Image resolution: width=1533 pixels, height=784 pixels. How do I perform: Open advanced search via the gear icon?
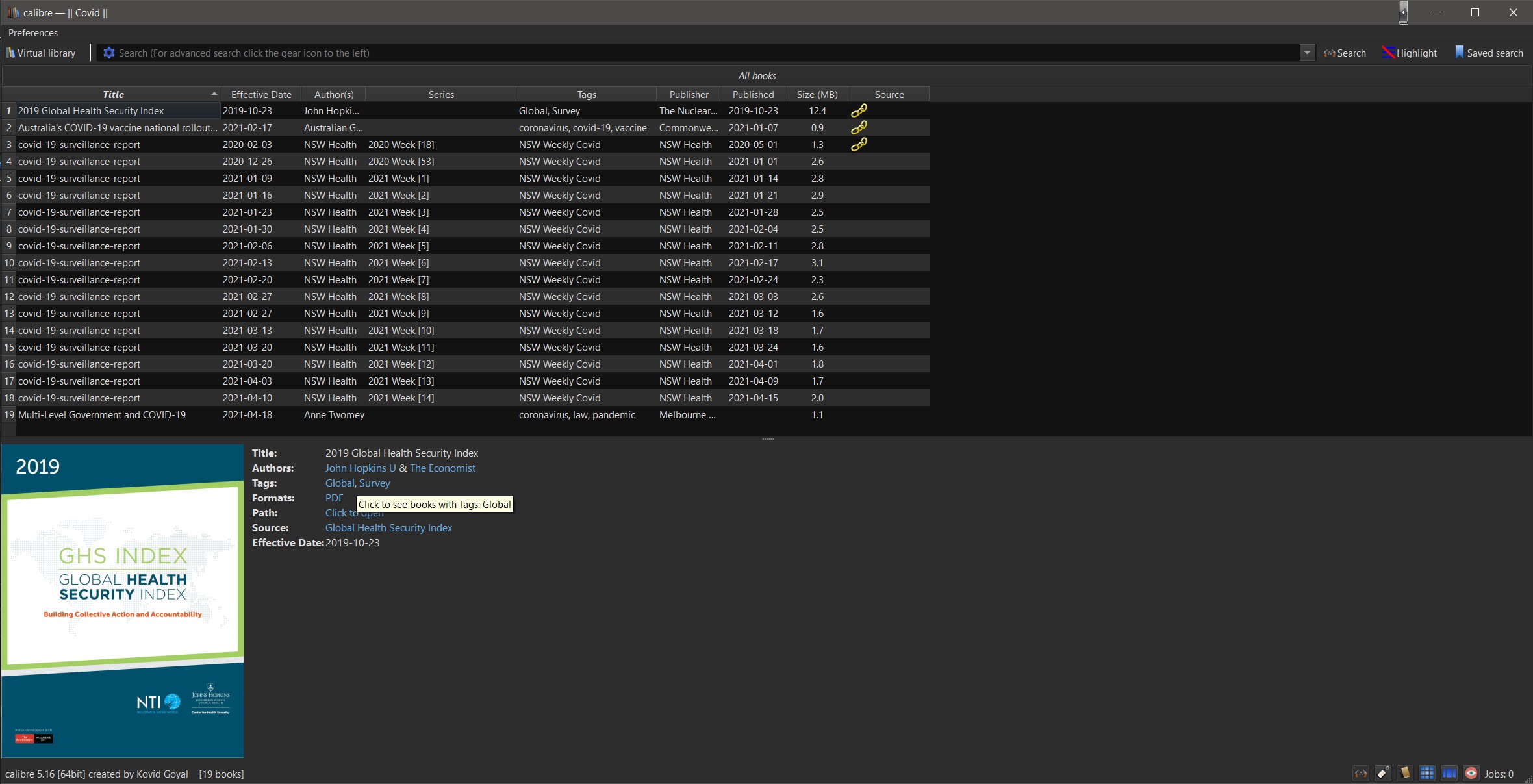point(109,53)
